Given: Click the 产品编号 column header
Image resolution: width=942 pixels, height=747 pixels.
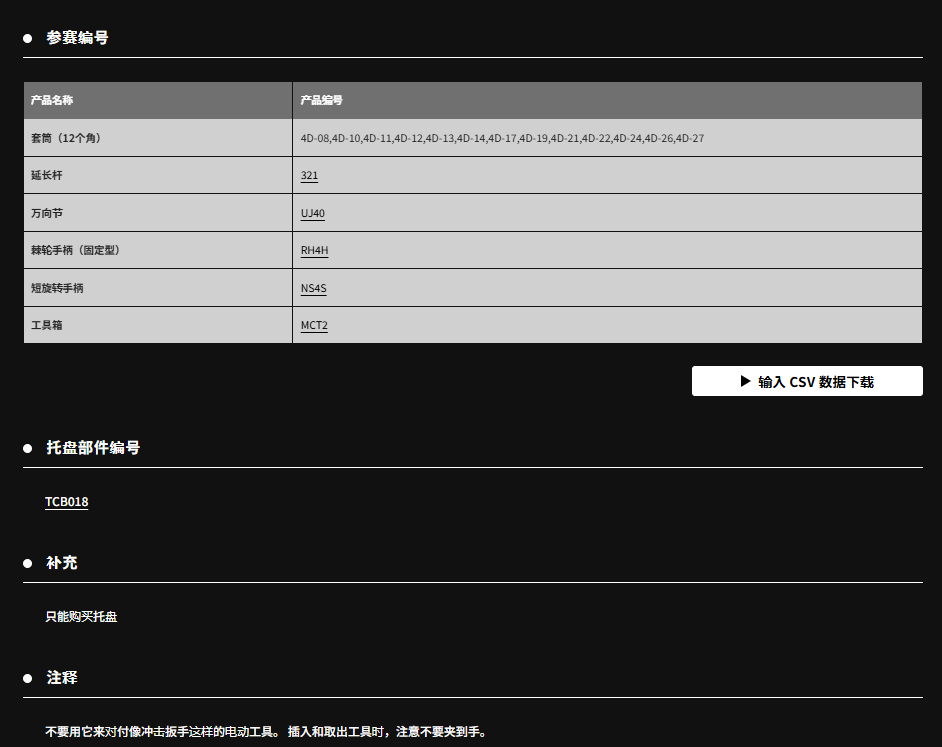Looking at the screenshot, I should 322,101.
